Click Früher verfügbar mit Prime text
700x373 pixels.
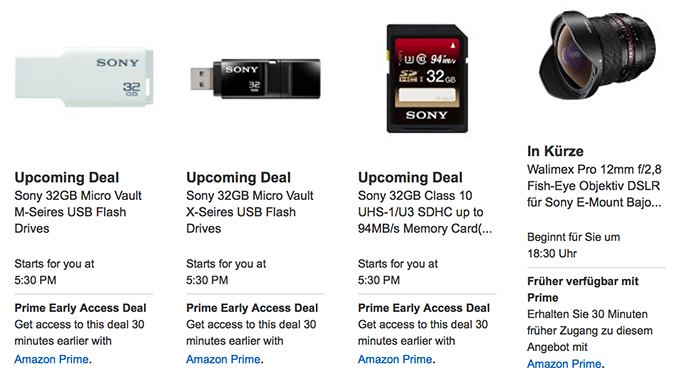tap(583, 289)
